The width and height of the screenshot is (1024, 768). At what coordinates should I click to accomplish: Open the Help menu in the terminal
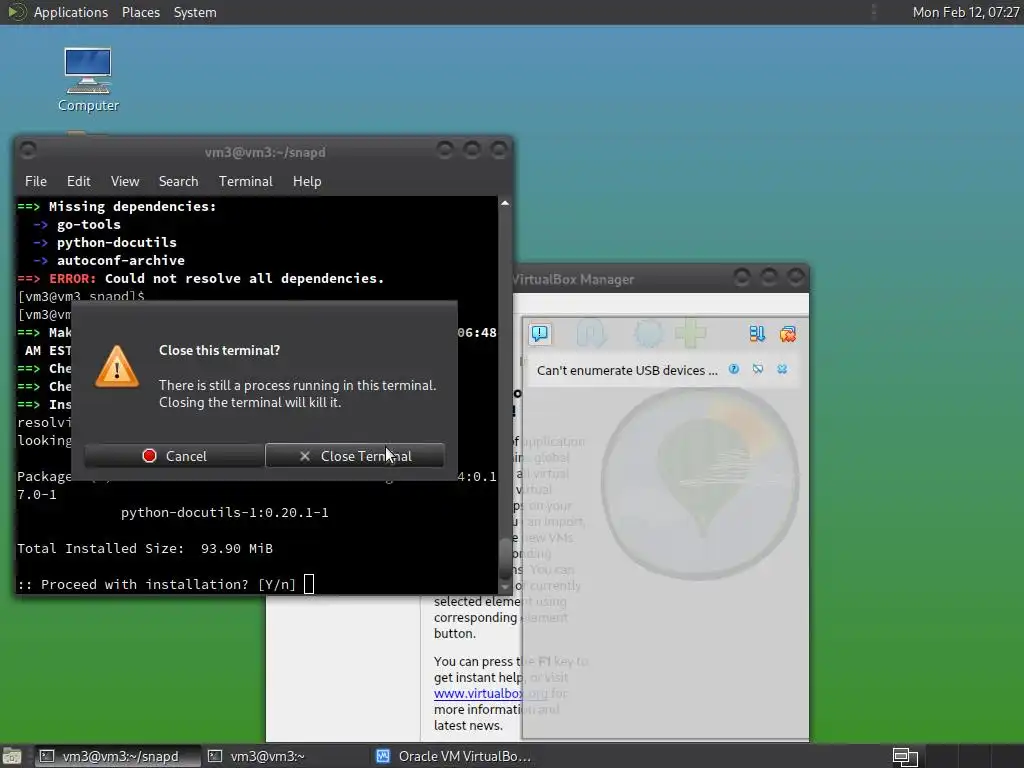307,181
